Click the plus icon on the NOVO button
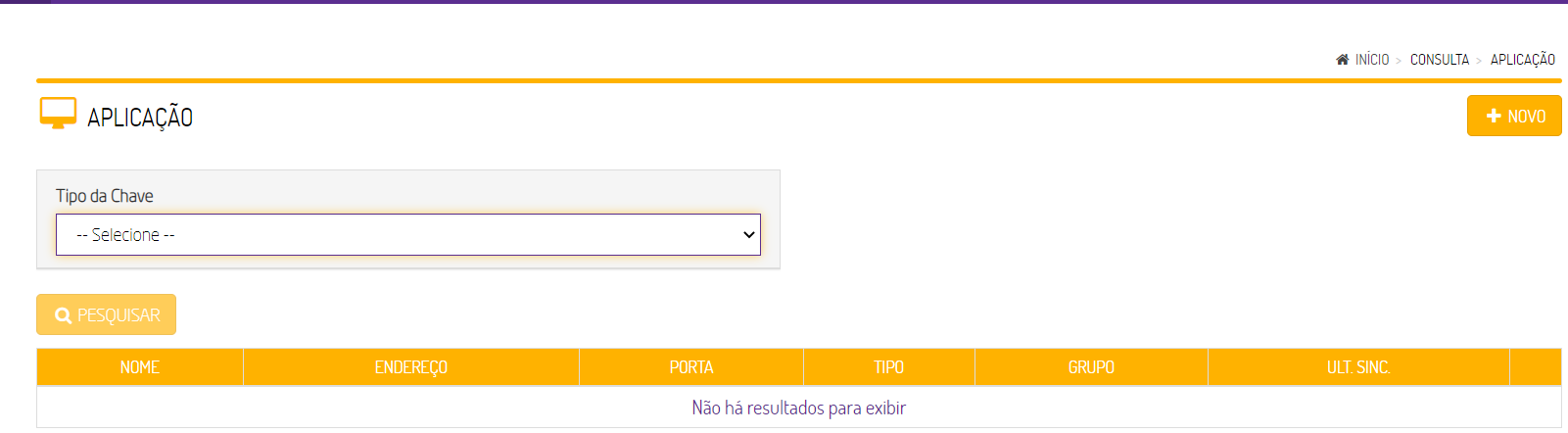Screen dimensions: 1568x433 [x=1494, y=116]
